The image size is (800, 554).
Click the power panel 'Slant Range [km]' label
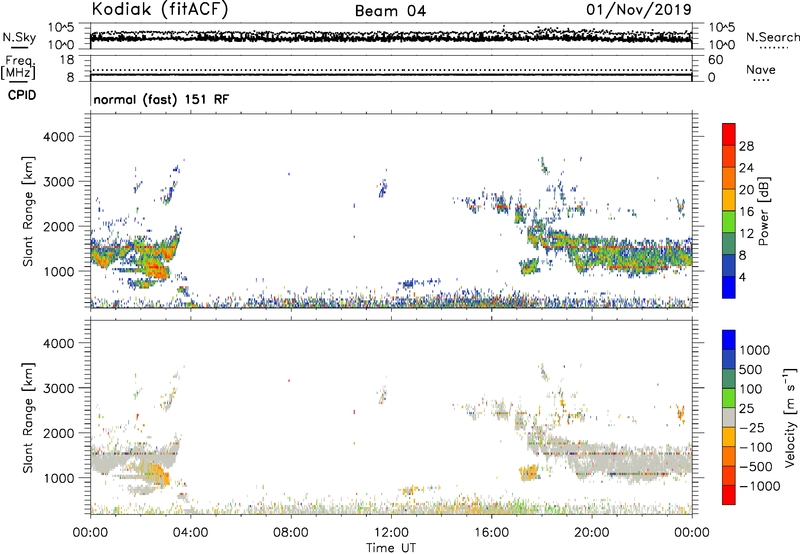(28, 211)
